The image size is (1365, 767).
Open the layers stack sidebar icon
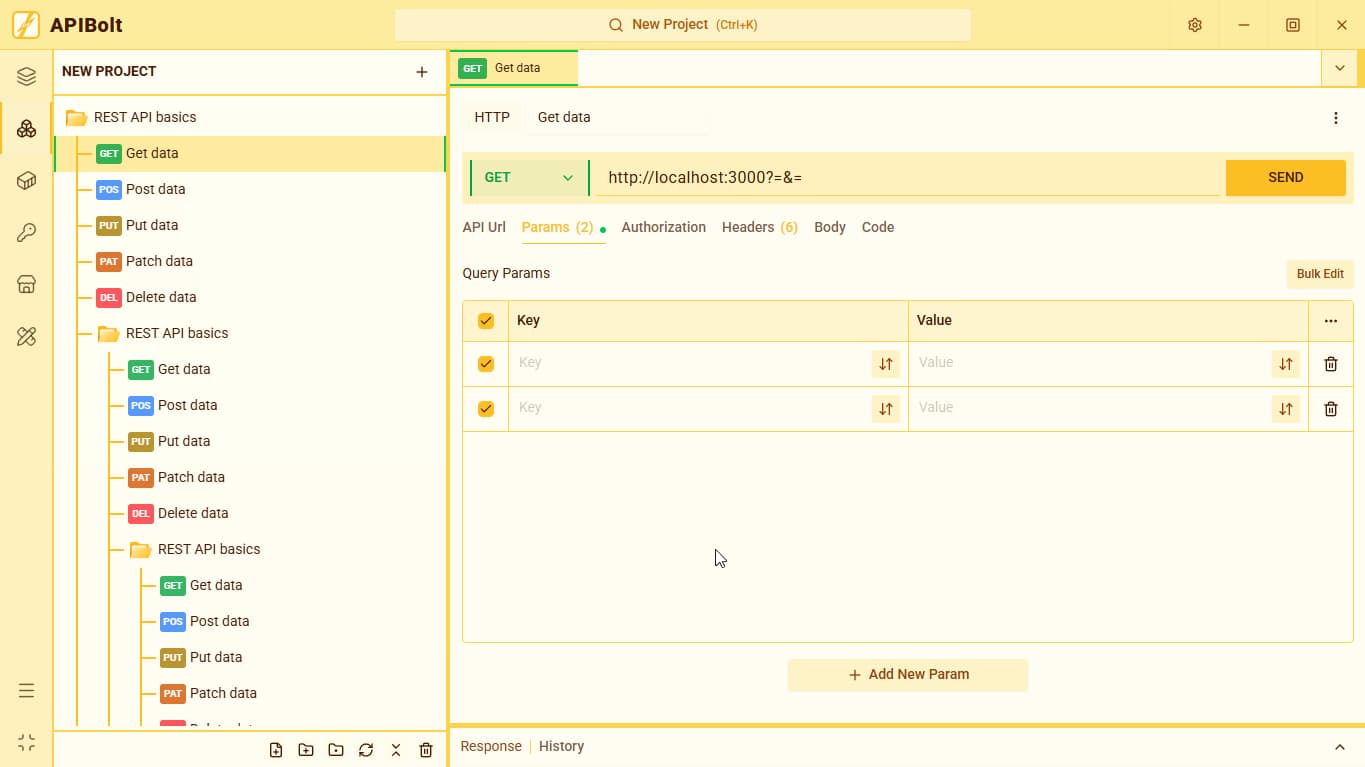[27, 77]
